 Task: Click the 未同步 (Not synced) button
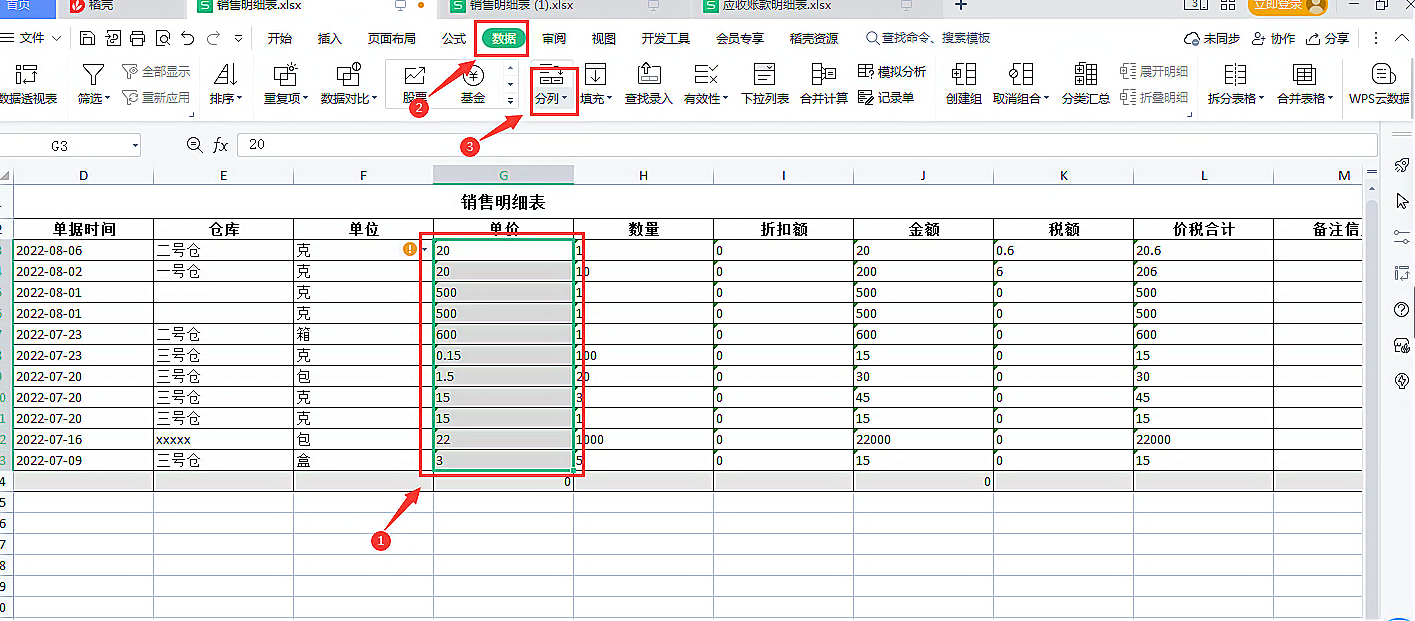[x=1212, y=39]
